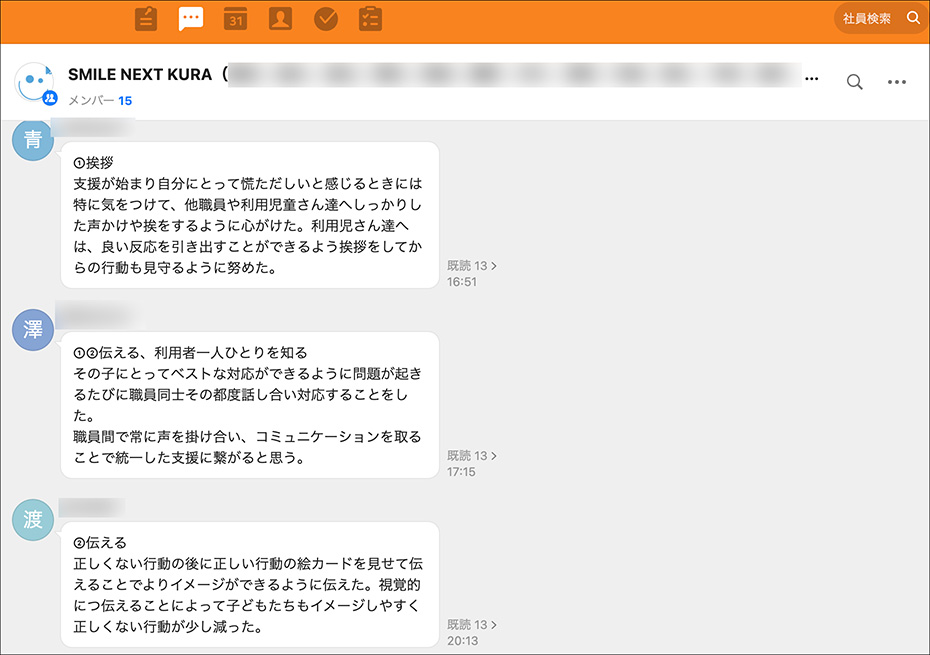Expand 既読 13 on the 20:13 message
This screenshot has width=930, height=655.
pyautogui.click(x=472, y=625)
